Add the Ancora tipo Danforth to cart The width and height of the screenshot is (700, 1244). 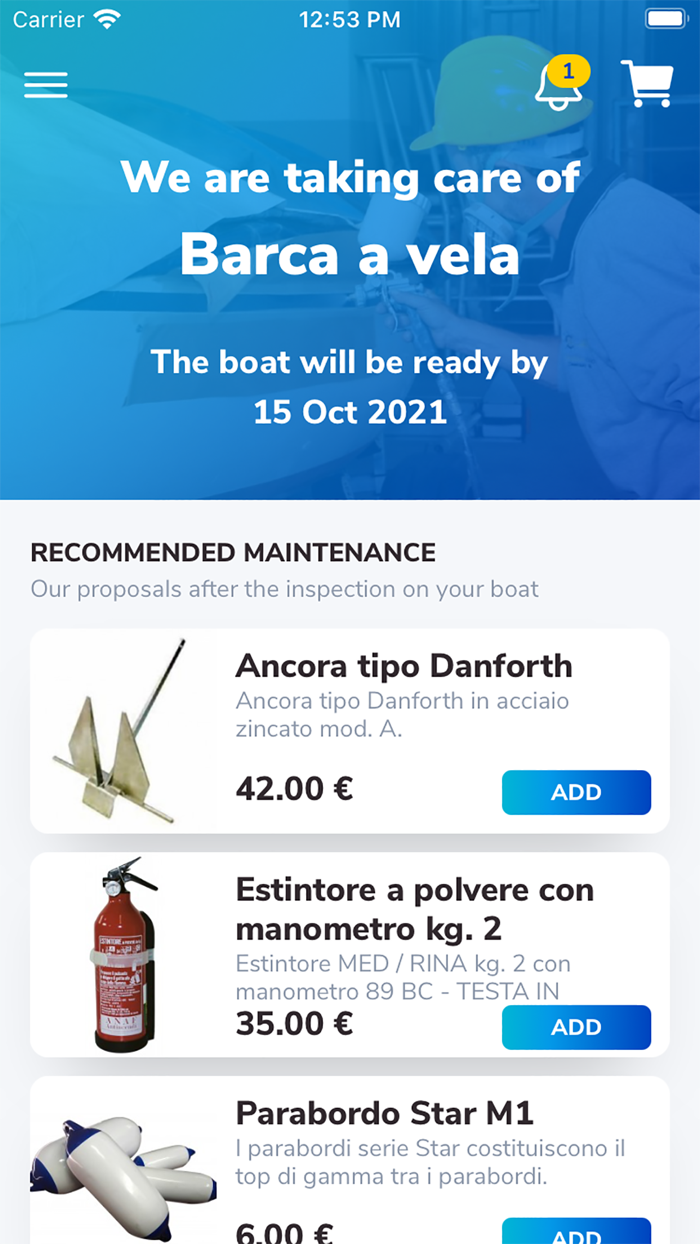coord(576,792)
